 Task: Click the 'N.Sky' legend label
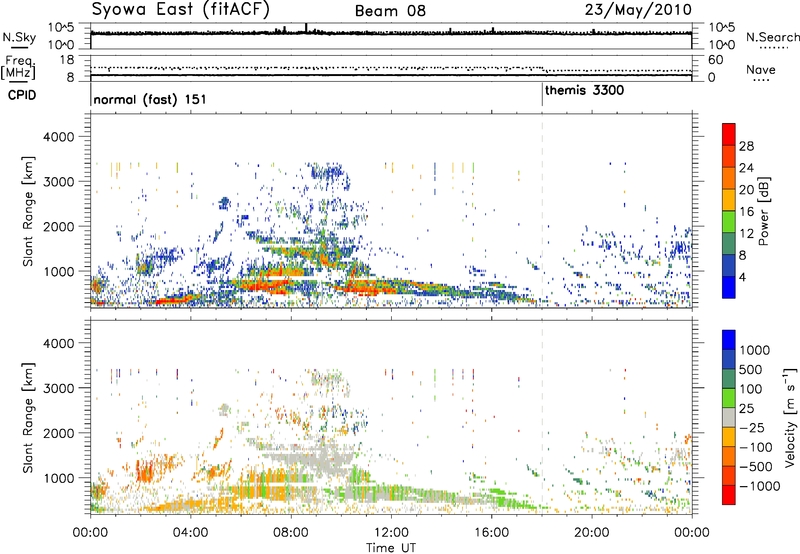(19, 37)
